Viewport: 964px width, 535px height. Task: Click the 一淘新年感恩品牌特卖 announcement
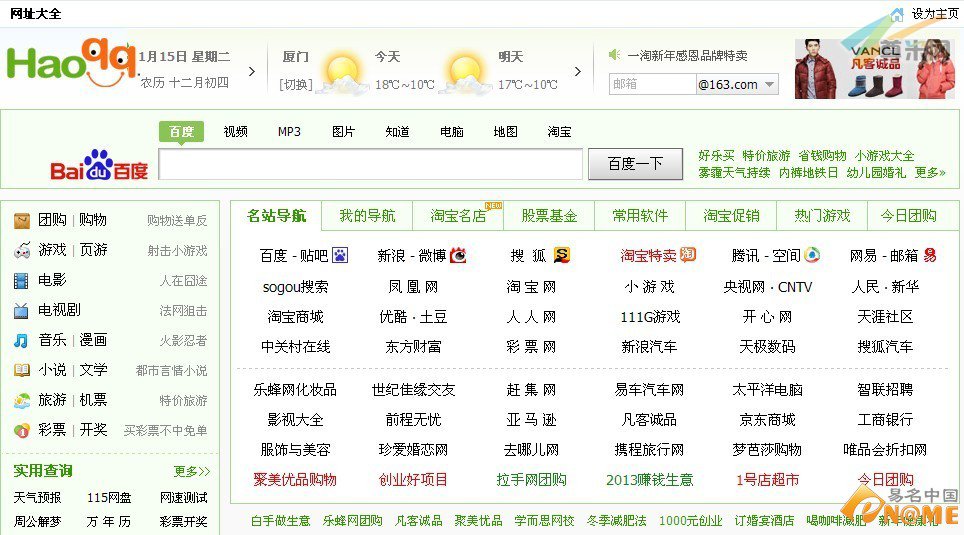coord(687,56)
